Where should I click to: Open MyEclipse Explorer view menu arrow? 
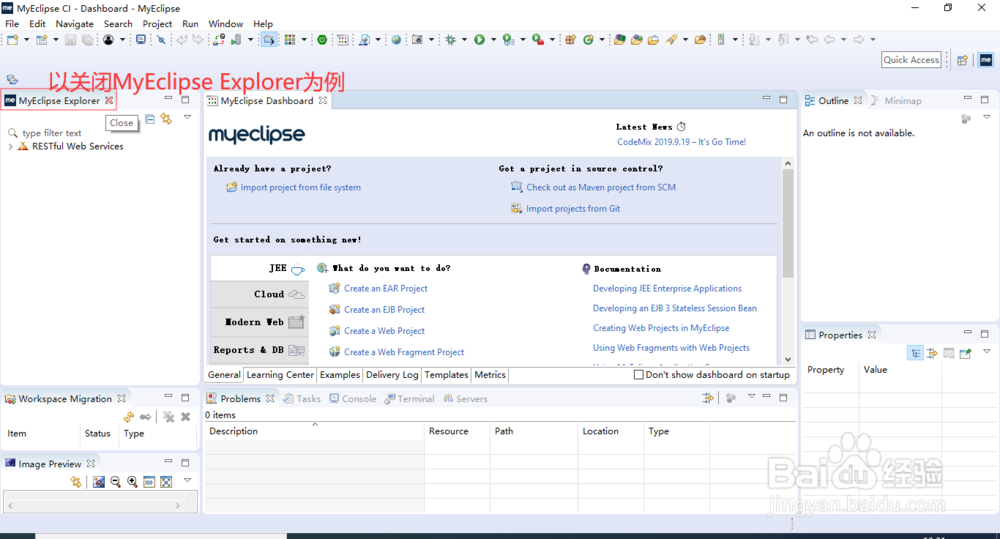(188, 117)
